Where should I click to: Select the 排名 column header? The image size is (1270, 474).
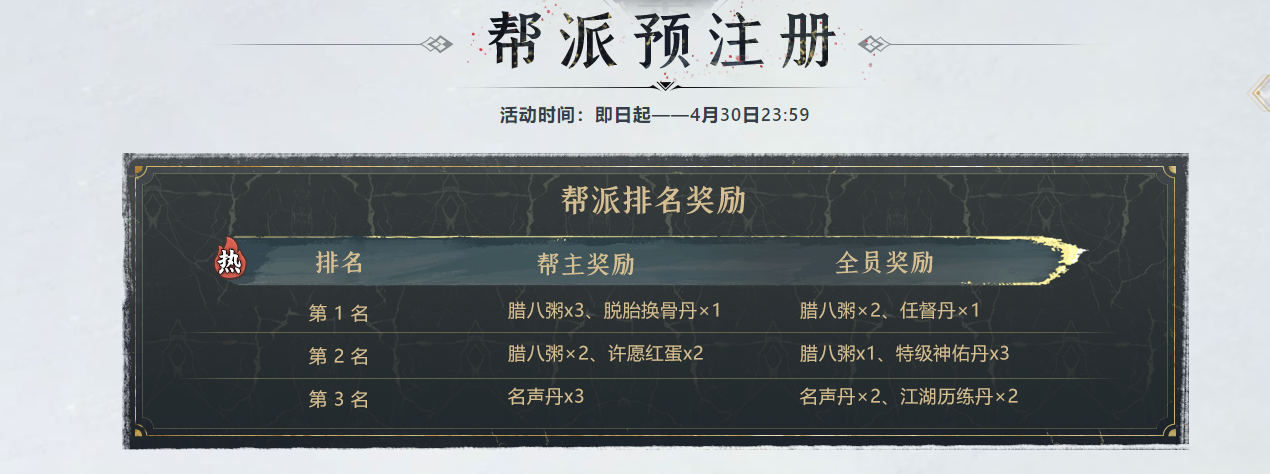(339, 263)
